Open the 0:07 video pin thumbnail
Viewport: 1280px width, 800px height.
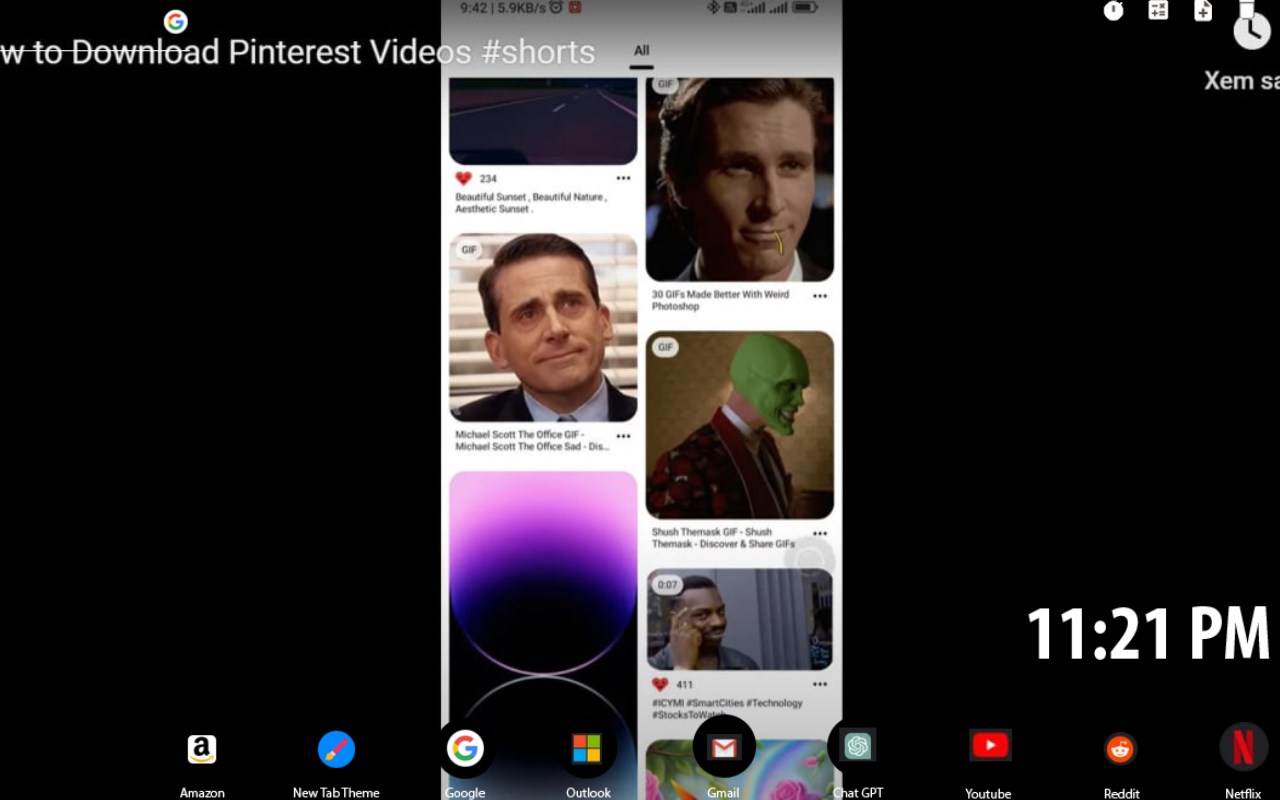tap(740, 620)
